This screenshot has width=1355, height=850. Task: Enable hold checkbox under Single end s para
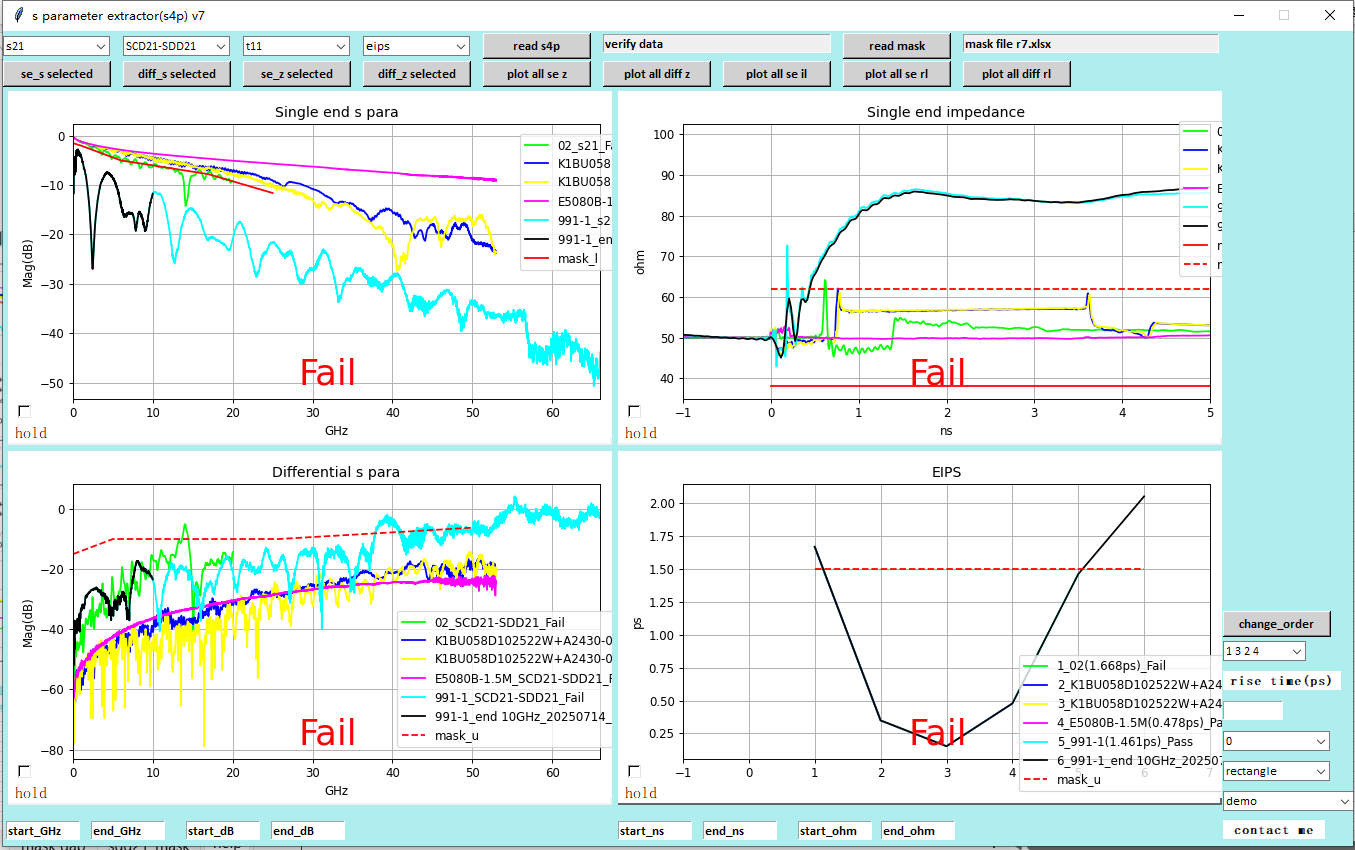coord(24,411)
